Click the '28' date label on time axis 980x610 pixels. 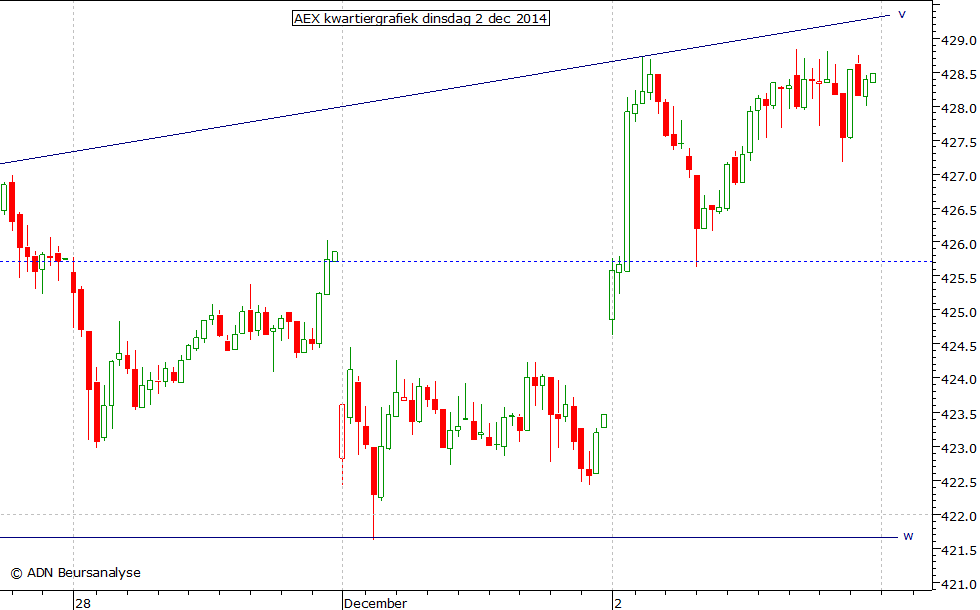click(x=82, y=603)
